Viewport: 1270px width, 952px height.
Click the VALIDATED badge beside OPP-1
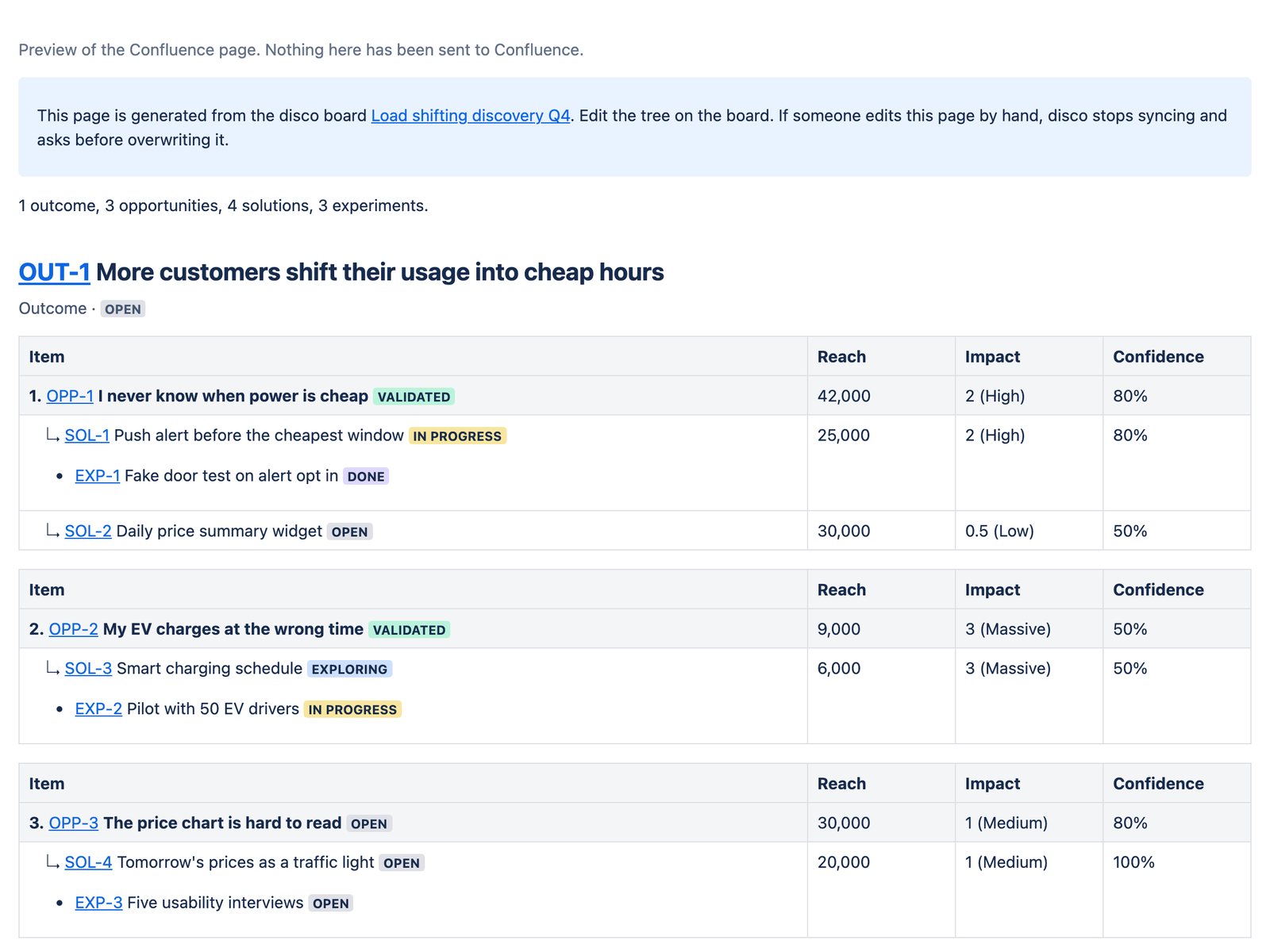tap(414, 397)
